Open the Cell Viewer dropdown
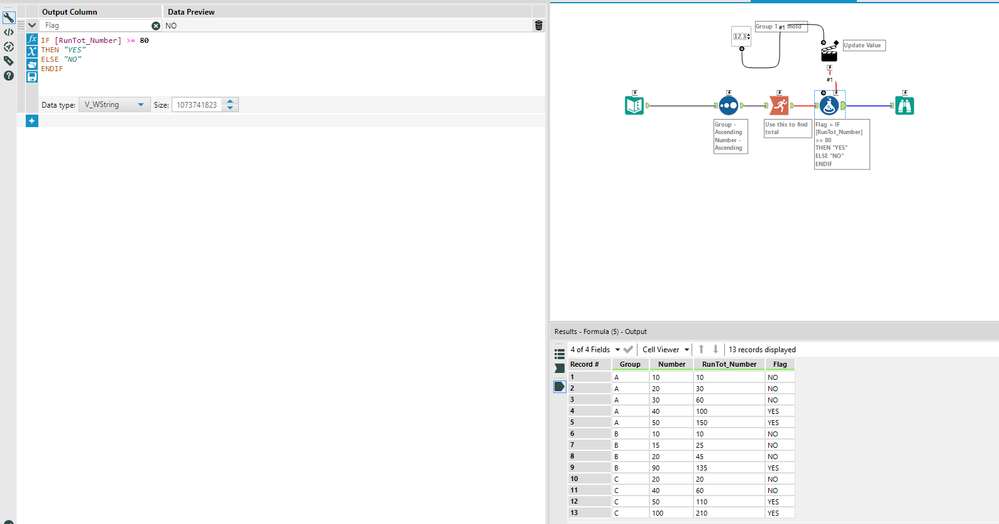This screenshot has width=999, height=524. pos(666,349)
